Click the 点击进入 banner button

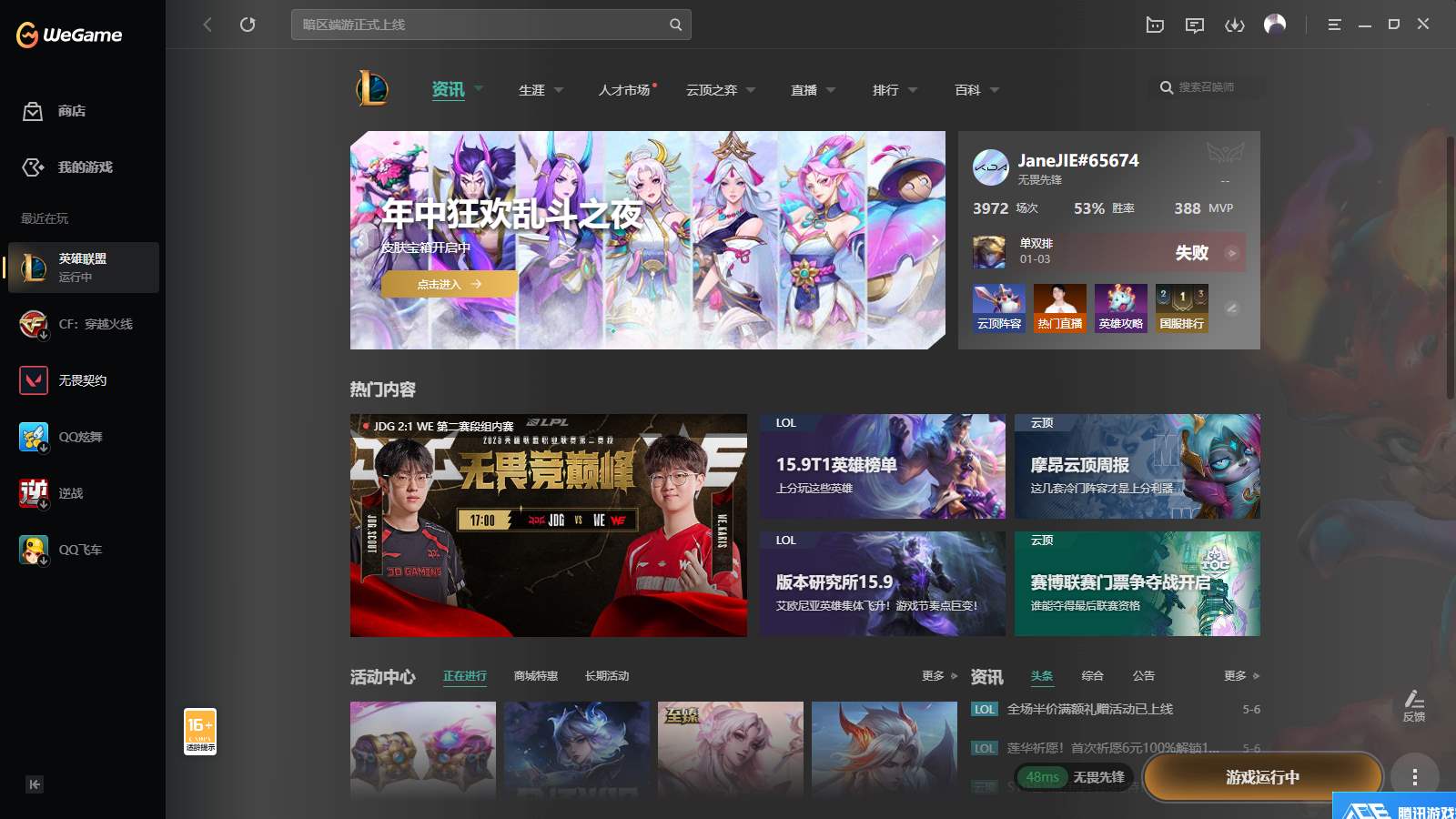pyautogui.click(x=449, y=284)
